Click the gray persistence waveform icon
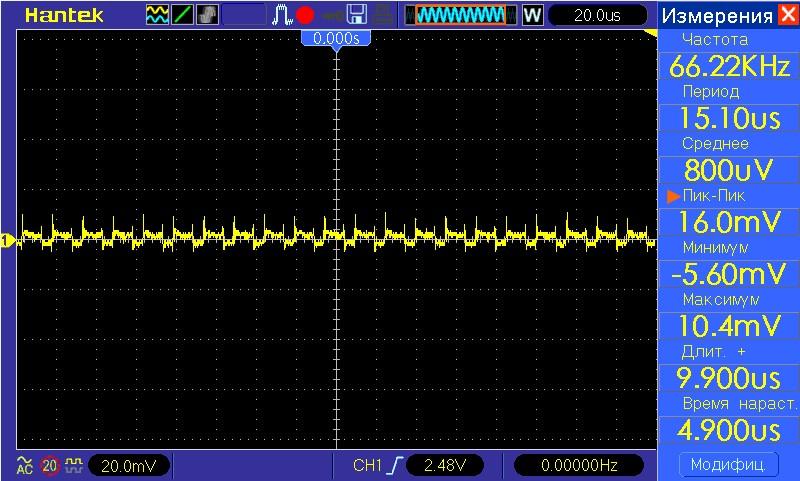The image size is (800, 481). 207,15
